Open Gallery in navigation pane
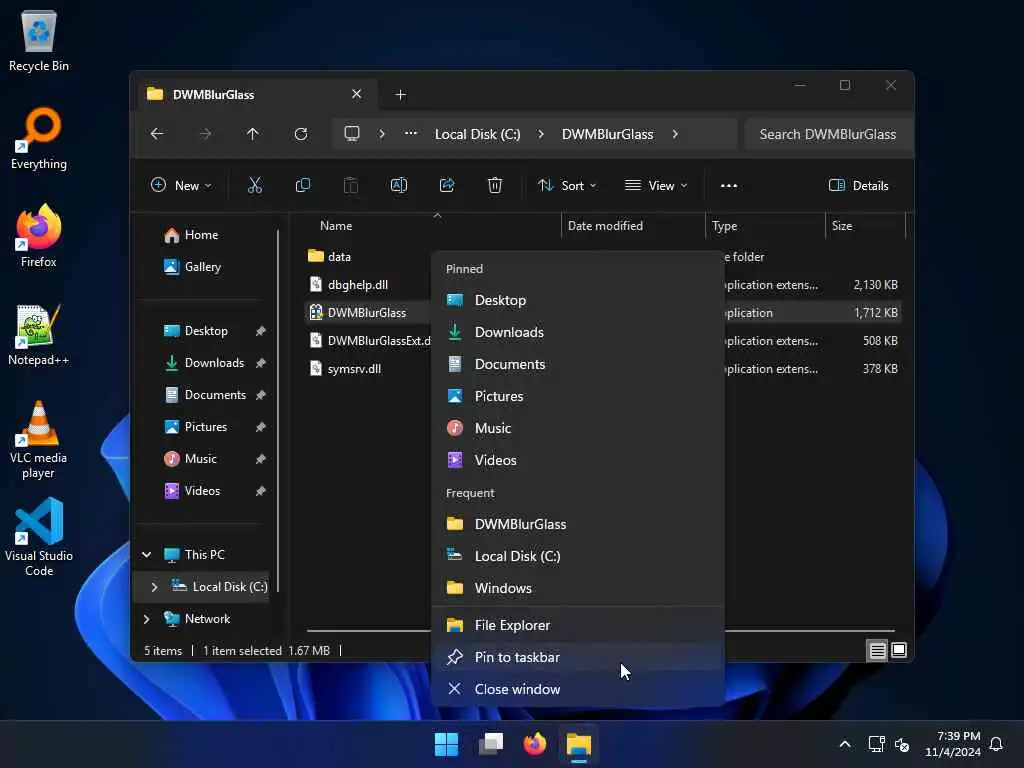Viewport: 1024px width, 768px height. point(202,267)
